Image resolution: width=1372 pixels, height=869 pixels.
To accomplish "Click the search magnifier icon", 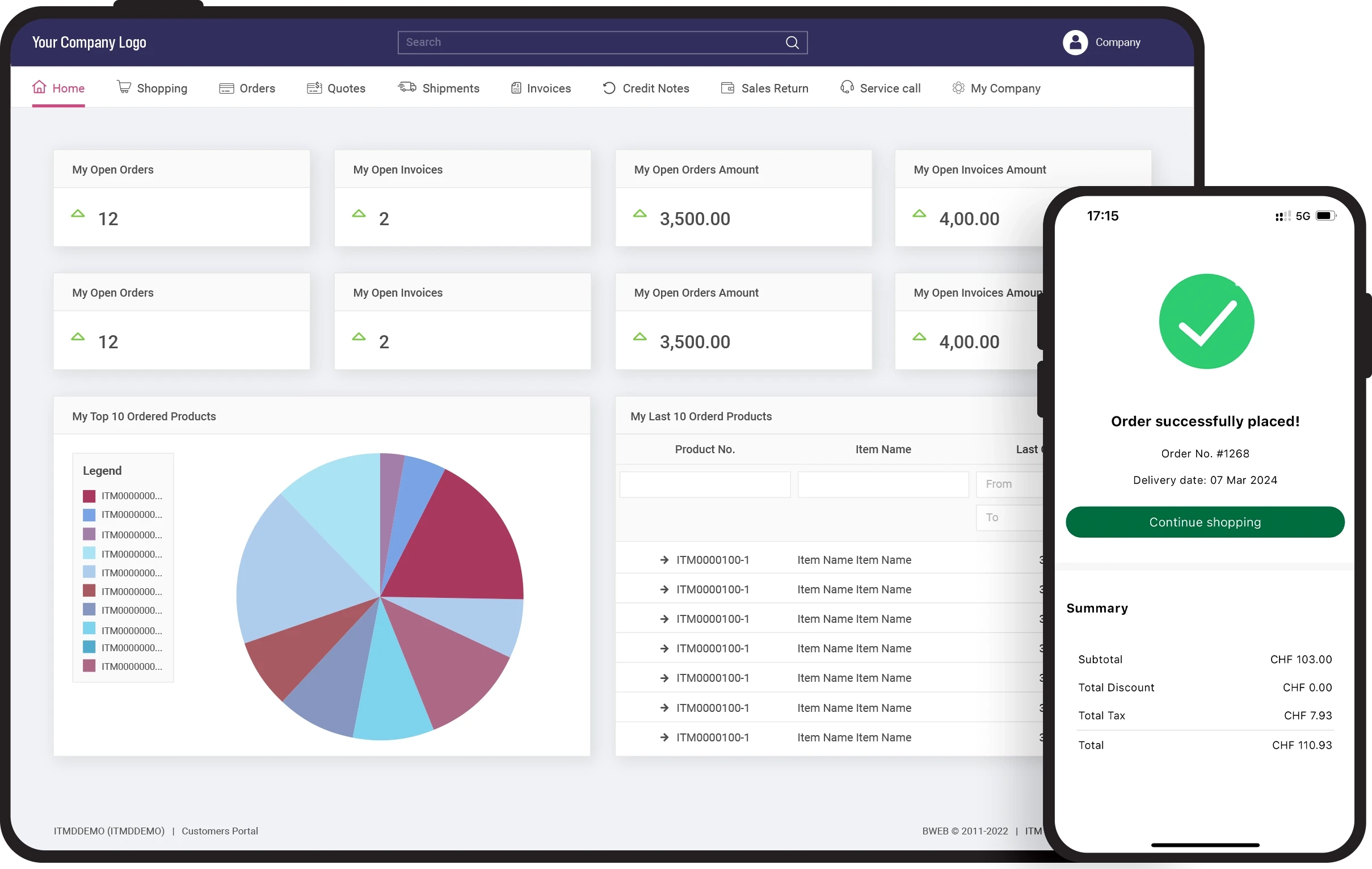I will point(792,42).
